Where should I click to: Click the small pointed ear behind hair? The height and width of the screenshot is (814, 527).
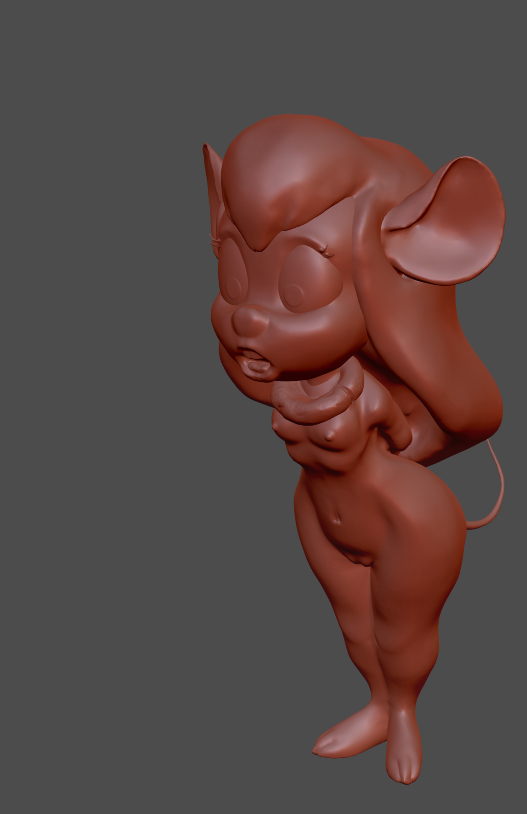212,187
